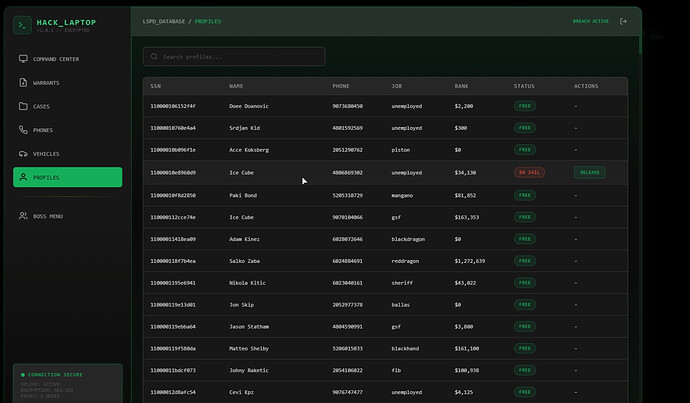Click phone number 4801592569
Viewport: 690px width, 403px height.
pyautogui.click(x=347, y=128)
